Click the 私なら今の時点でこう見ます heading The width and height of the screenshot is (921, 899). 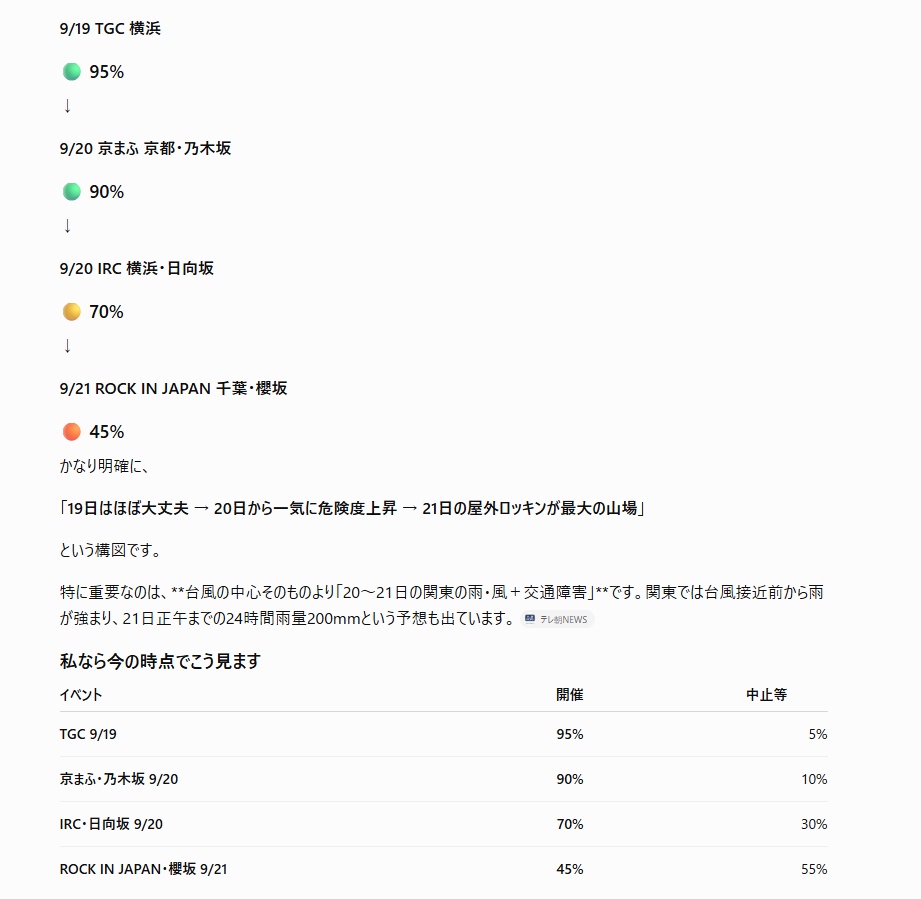160,661
